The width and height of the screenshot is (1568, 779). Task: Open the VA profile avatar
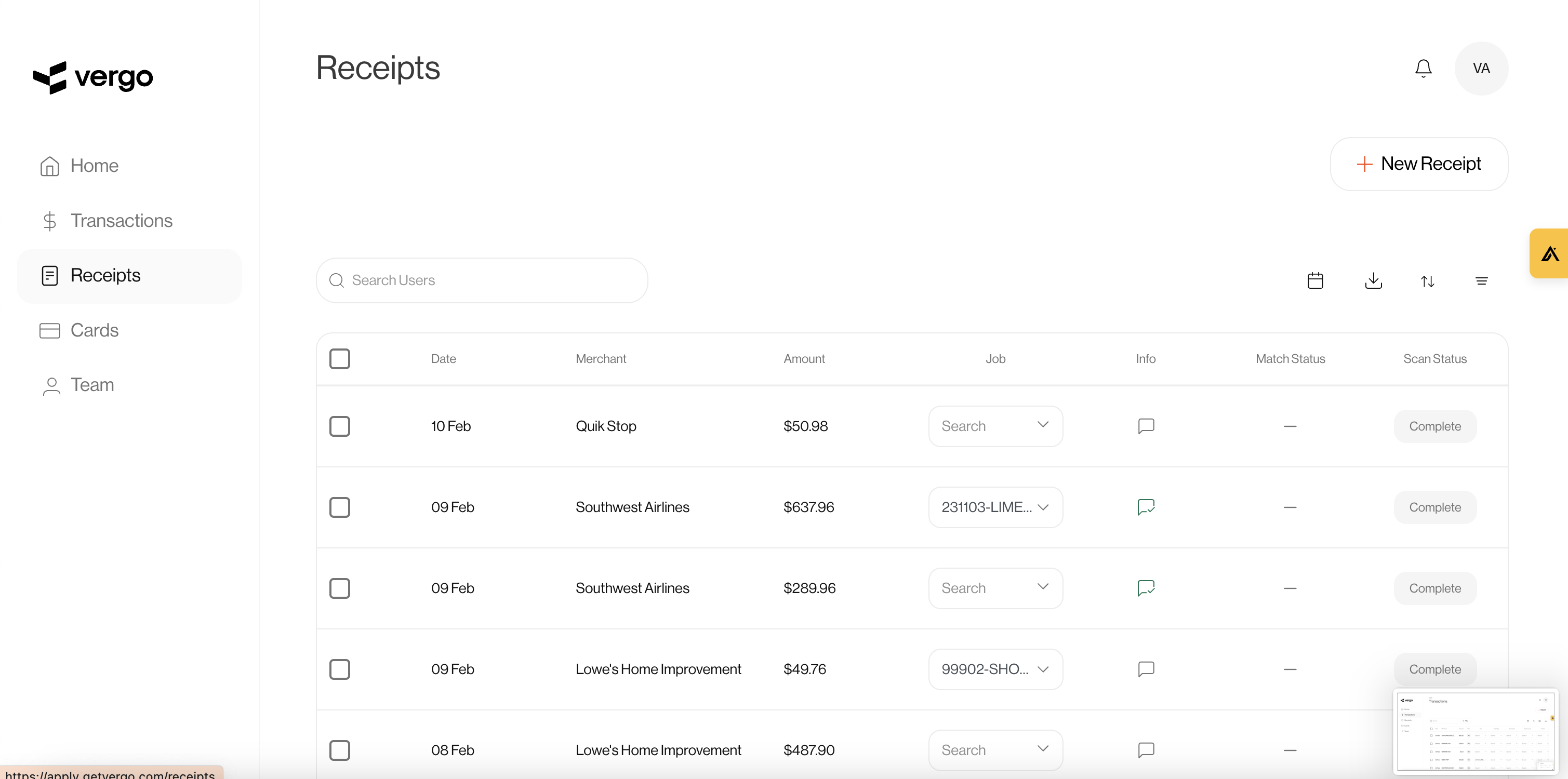1482,68
